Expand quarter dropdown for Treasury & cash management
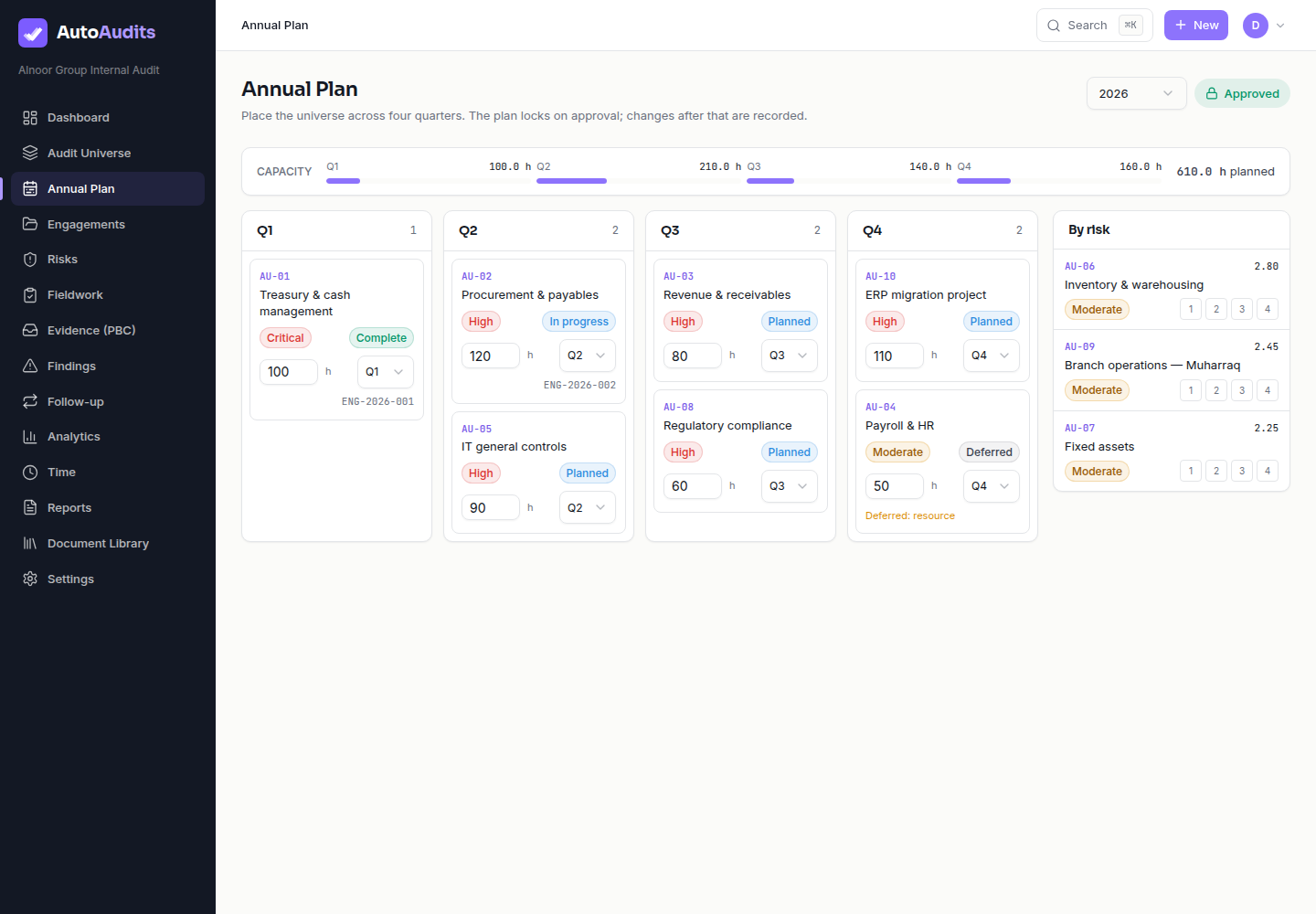The image size is (1316, 914). point(385,372)
